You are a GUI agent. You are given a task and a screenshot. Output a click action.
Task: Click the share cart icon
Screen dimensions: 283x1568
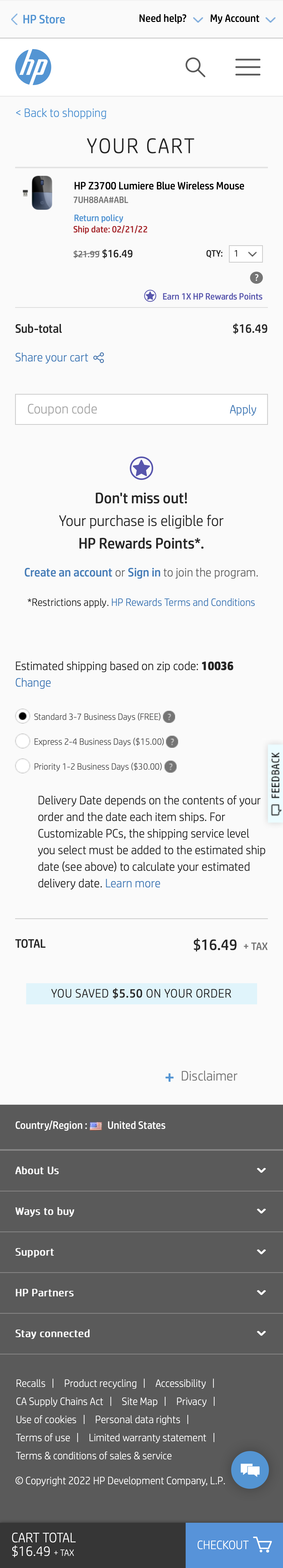pos(99,357)
